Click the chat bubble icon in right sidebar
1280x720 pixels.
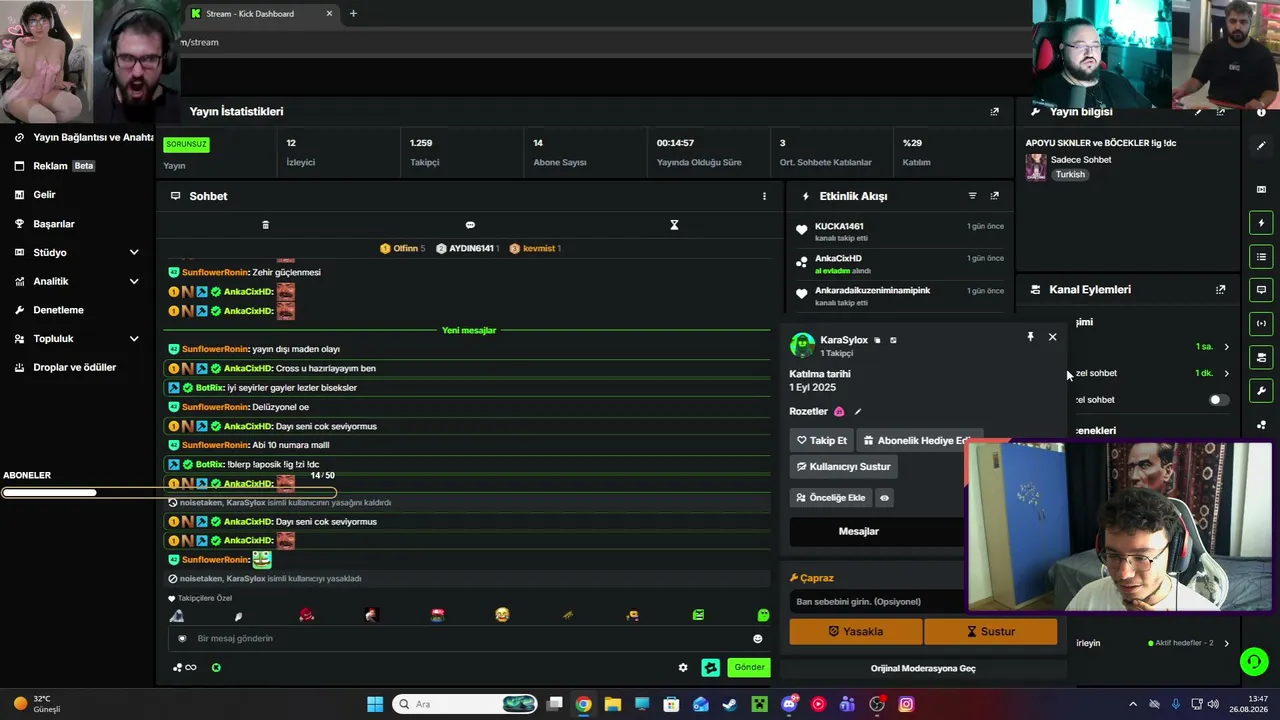tap(1261, 290)
